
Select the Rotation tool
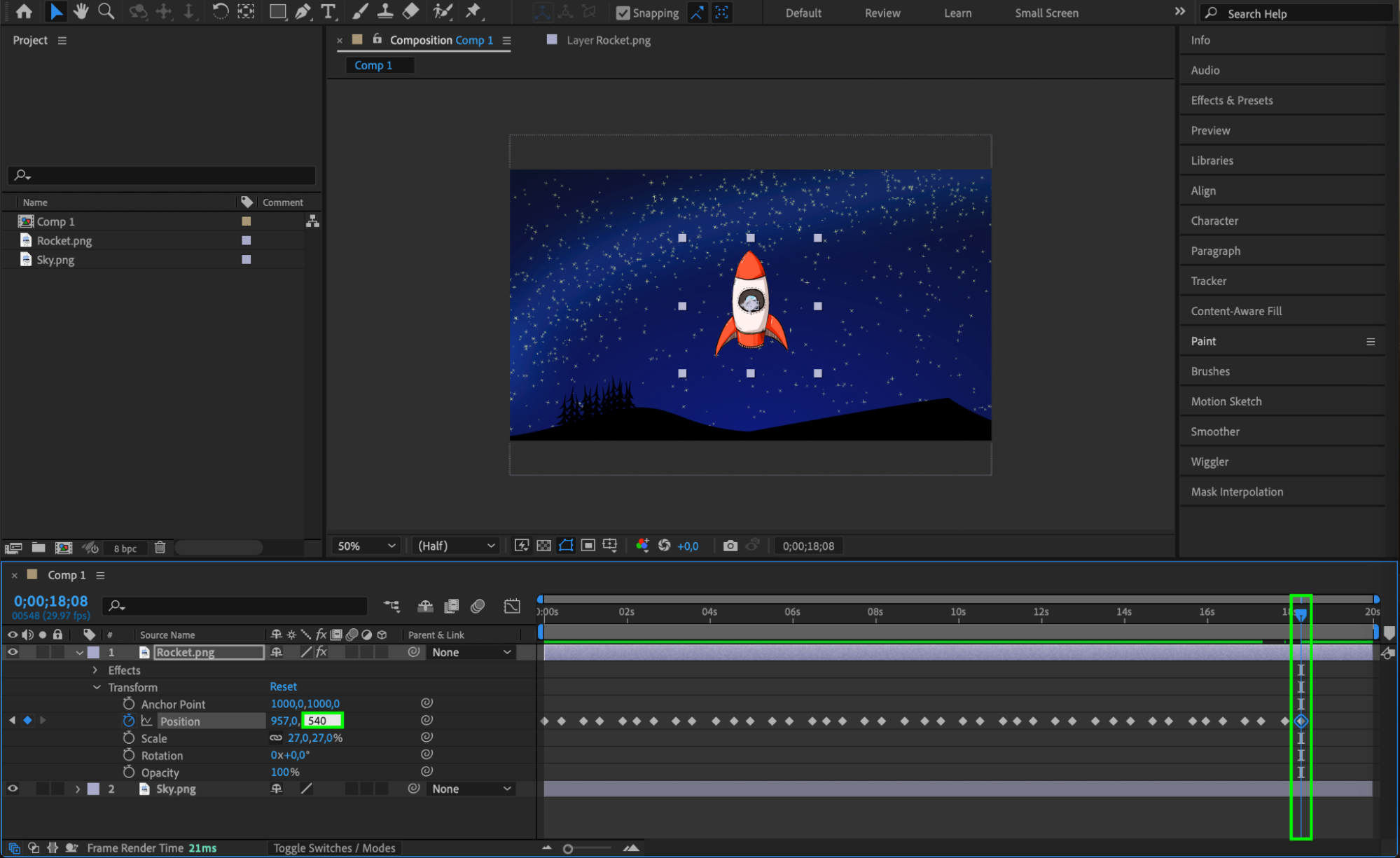coord(220,11)
